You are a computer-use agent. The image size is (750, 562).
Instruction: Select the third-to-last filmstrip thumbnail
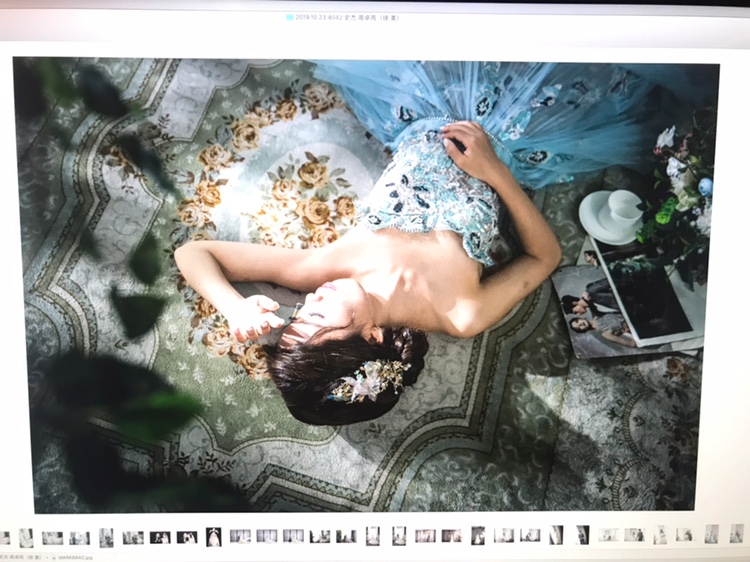[684, 535]
